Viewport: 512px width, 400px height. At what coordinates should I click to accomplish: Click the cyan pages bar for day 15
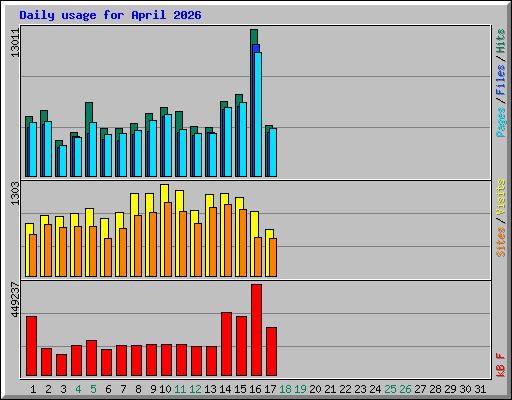click(243, 139)
